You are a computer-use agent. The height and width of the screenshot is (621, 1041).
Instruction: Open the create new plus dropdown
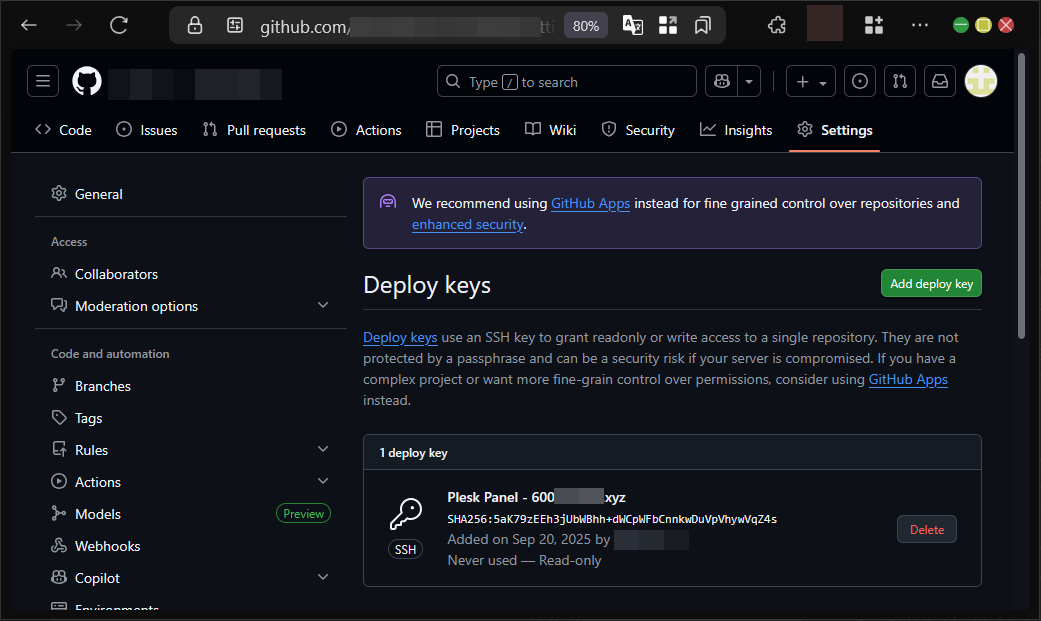[811, 82]
